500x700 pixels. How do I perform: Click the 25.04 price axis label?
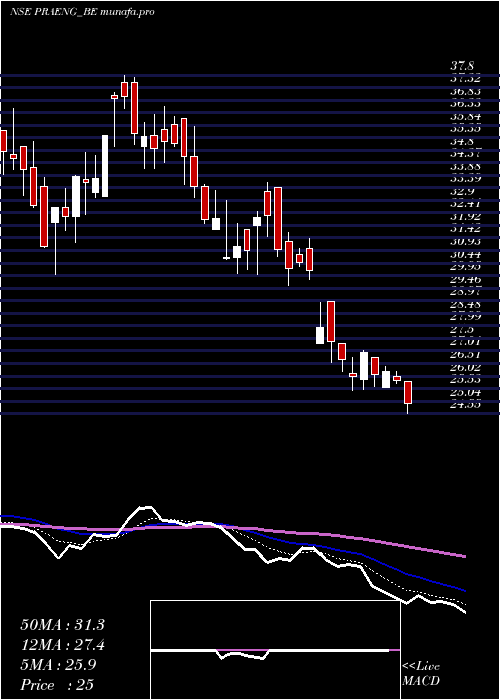pyautogui.click(x=465, y=393)
